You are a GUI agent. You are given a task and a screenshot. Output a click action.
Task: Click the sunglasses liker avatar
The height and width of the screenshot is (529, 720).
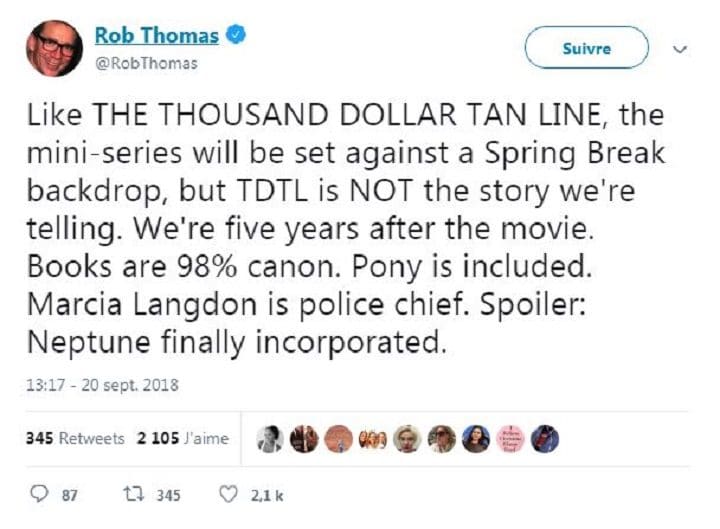tap(441, 438)
